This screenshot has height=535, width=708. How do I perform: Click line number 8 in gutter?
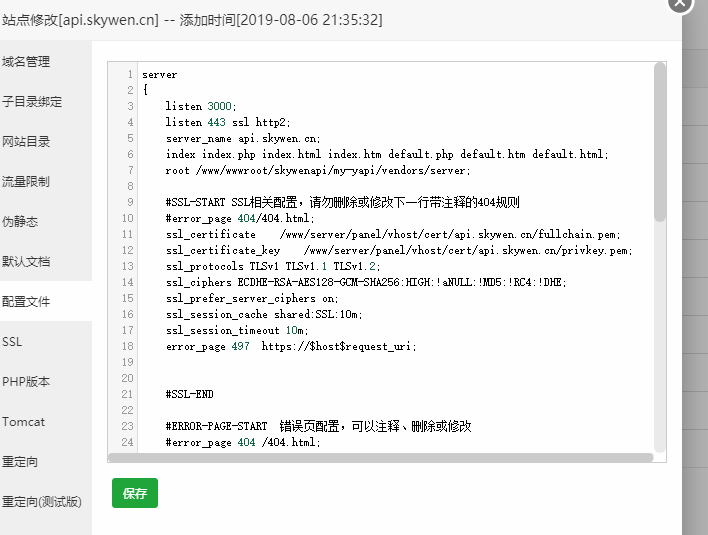tap(130, 186)
